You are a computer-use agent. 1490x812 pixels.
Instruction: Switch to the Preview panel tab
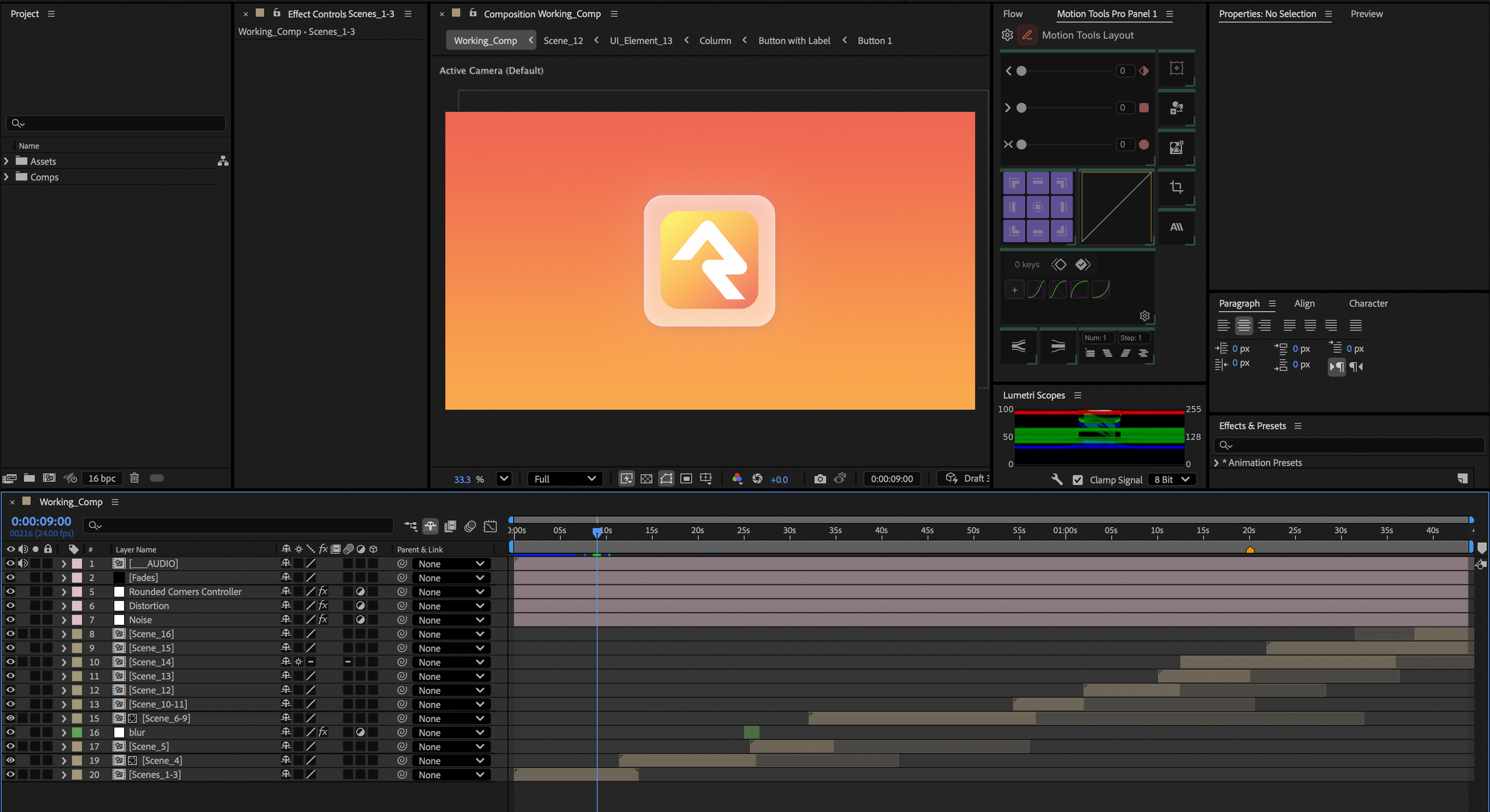(1367, 14)
